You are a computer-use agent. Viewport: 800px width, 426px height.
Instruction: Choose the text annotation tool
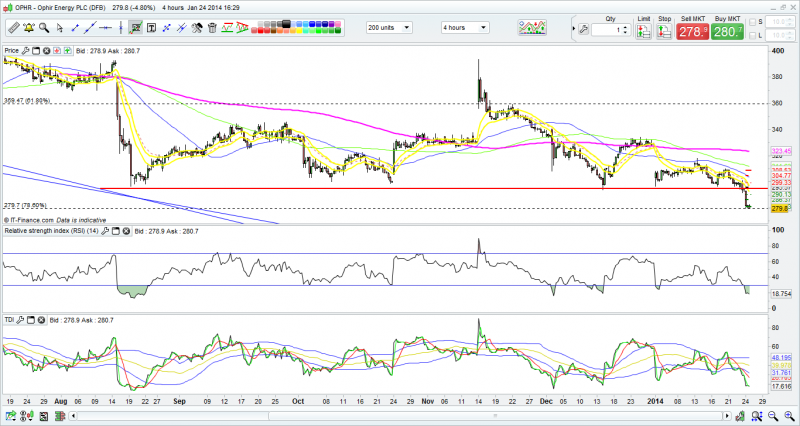point(151,27)
